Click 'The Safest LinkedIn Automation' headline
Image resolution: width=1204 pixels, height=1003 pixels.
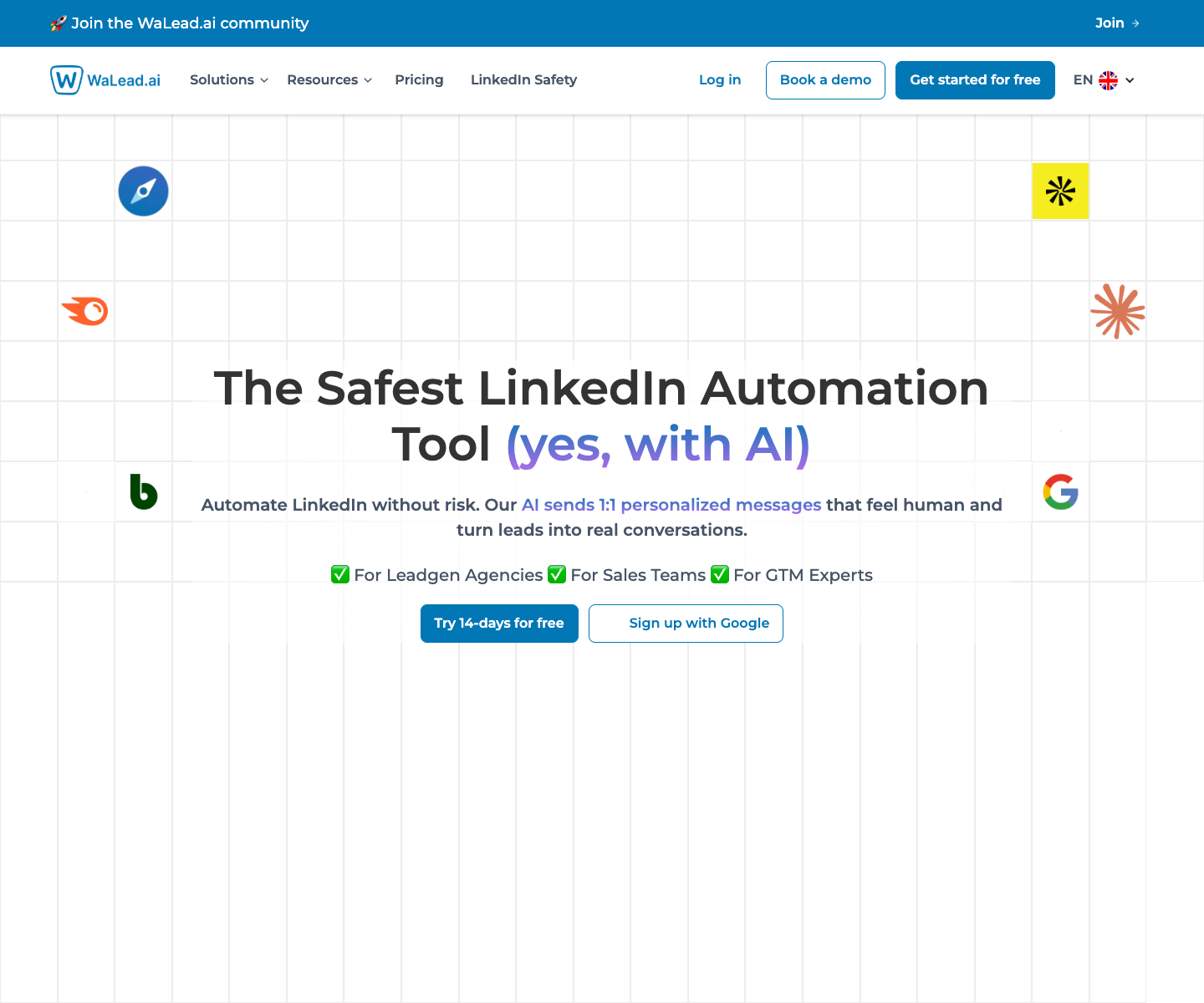point(601,389)
